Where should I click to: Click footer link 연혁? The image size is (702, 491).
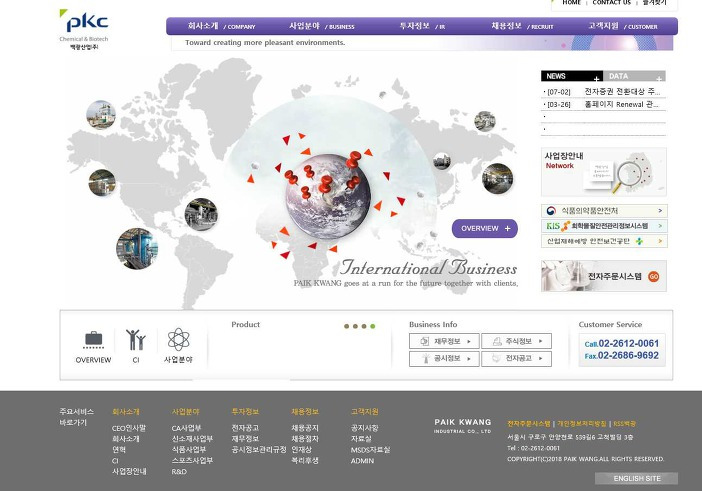(x=119, y=450)
